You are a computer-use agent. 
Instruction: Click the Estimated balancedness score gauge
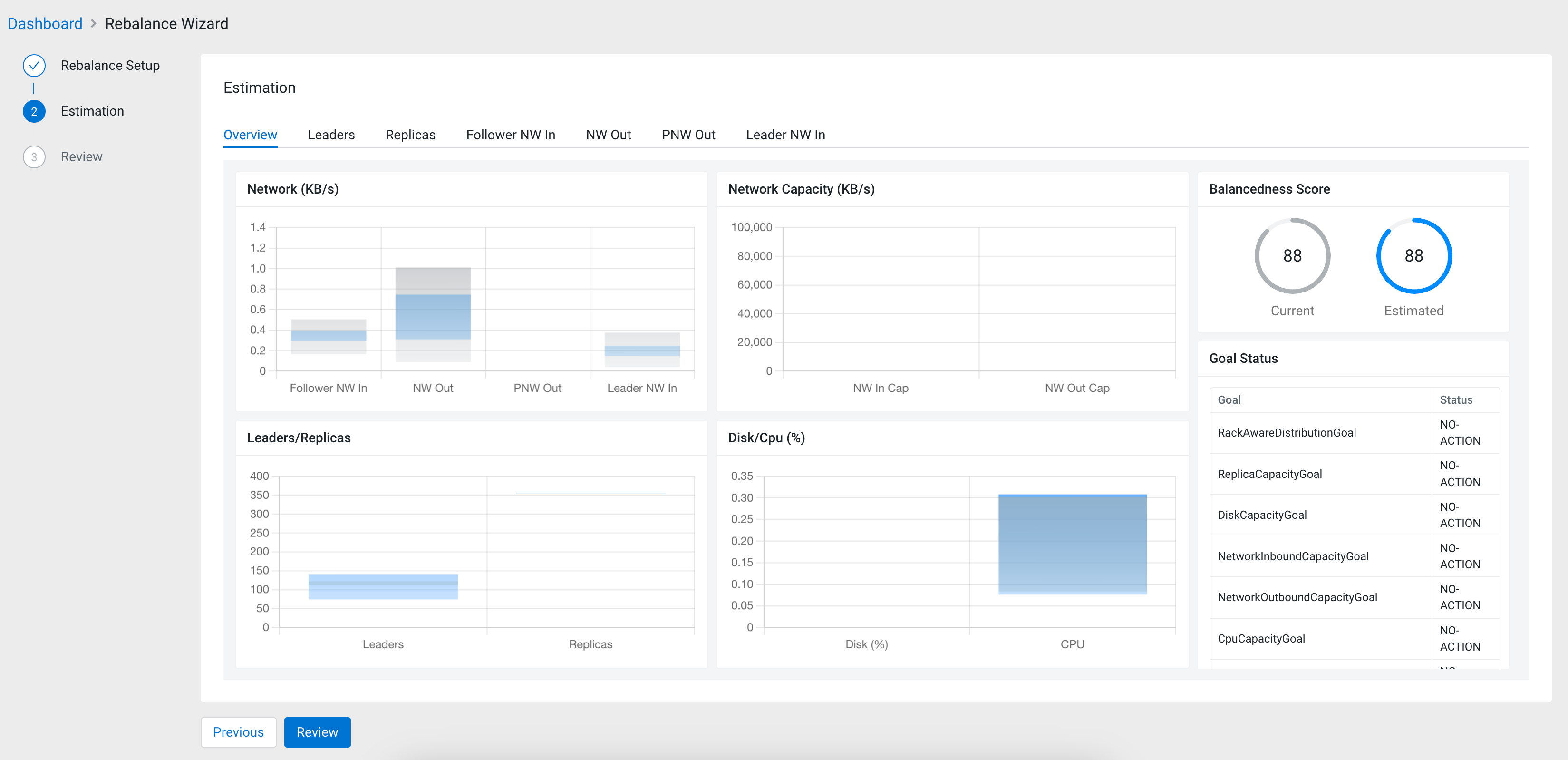click(1413, 256)
